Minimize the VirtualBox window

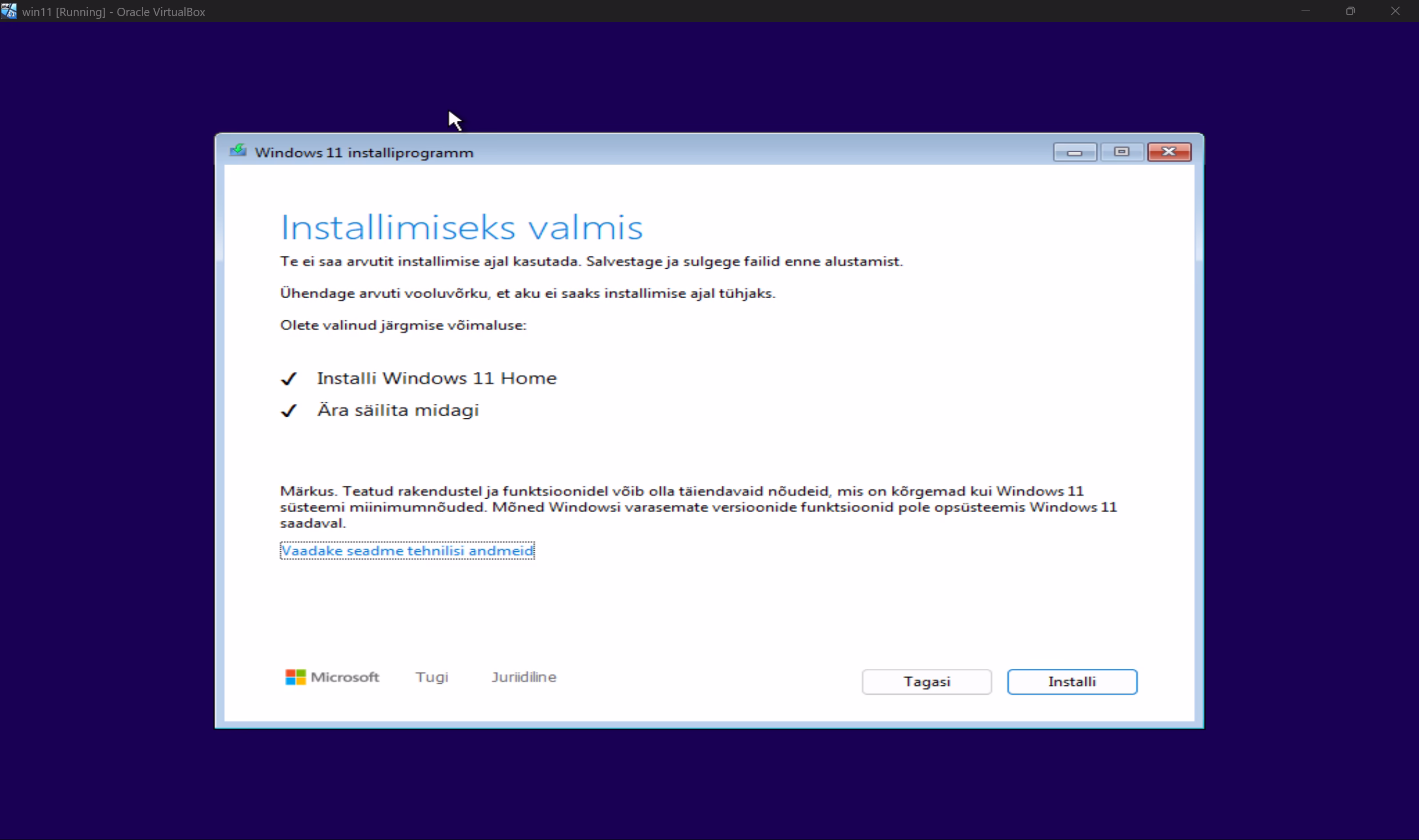1306,11
